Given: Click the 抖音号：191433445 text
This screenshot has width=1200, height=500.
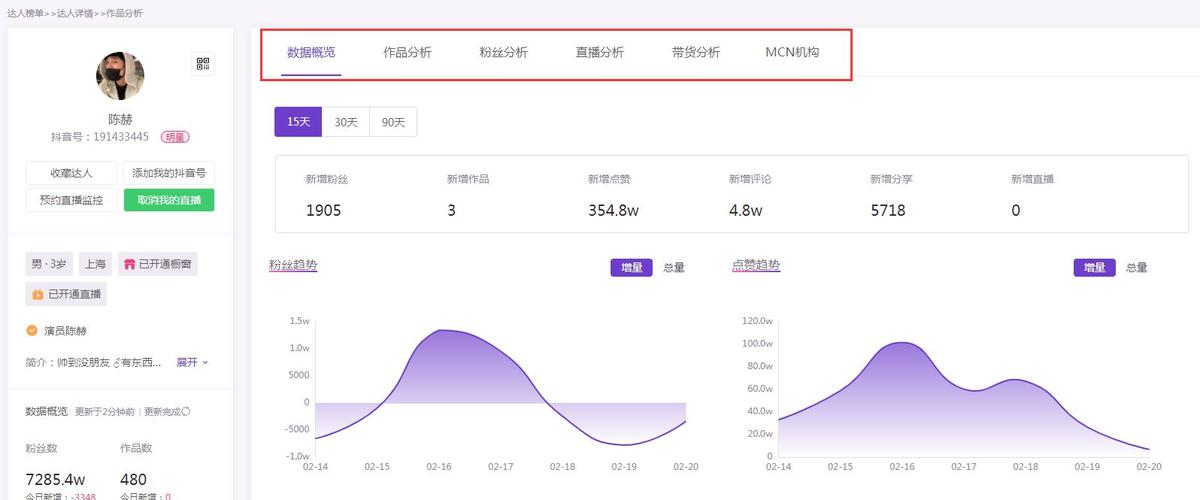Looking at the screenshot, I should click(100, 137).
